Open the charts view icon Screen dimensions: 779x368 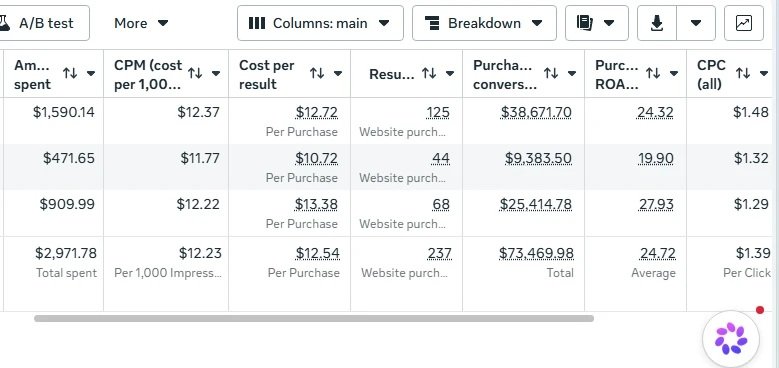click(x=744, y=23)
